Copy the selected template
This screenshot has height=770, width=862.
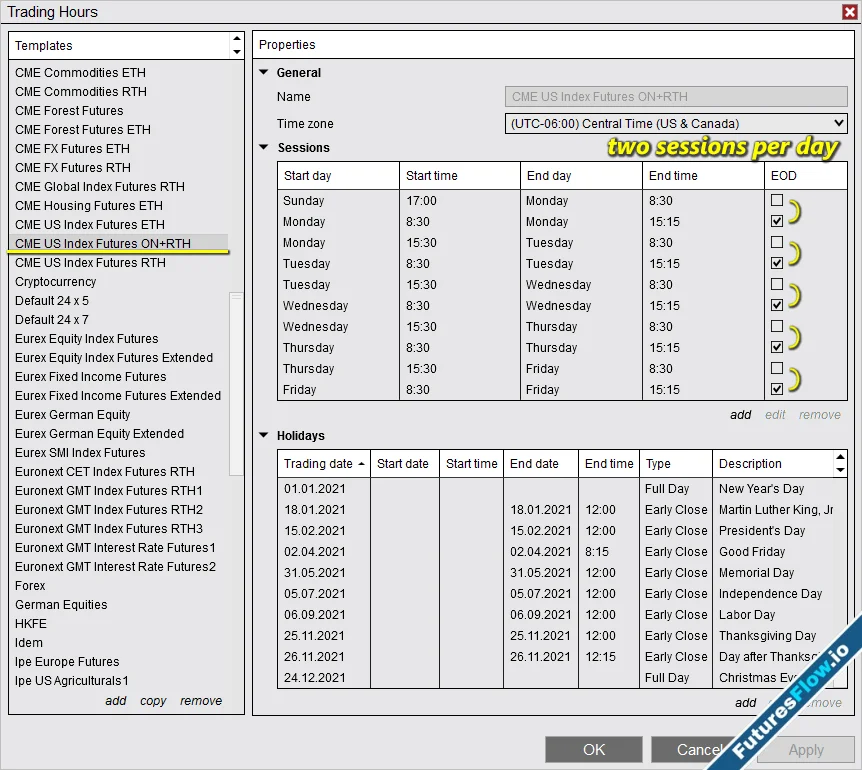[x=153, y=701]
